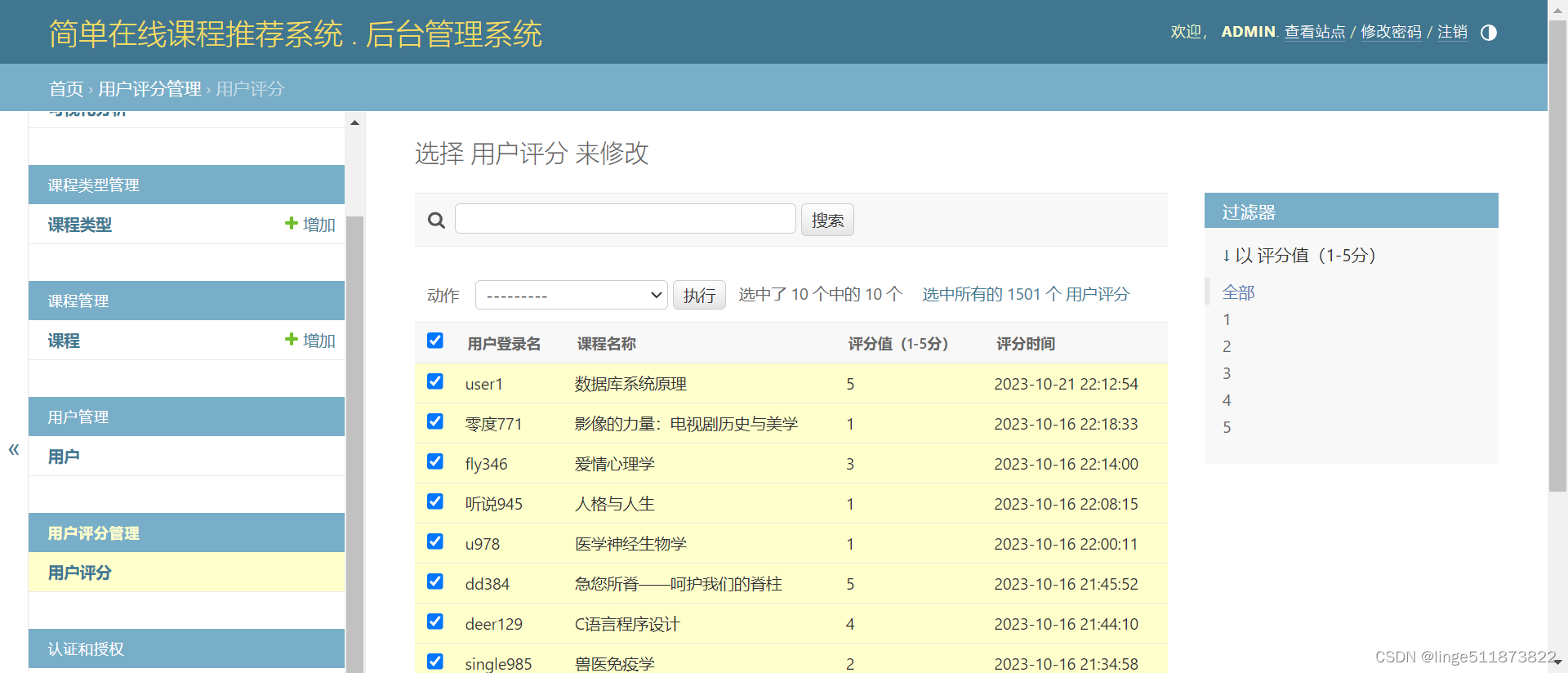Open 修改密码 link in header
Viewport: 1568px width, 673px height.
1391,32
